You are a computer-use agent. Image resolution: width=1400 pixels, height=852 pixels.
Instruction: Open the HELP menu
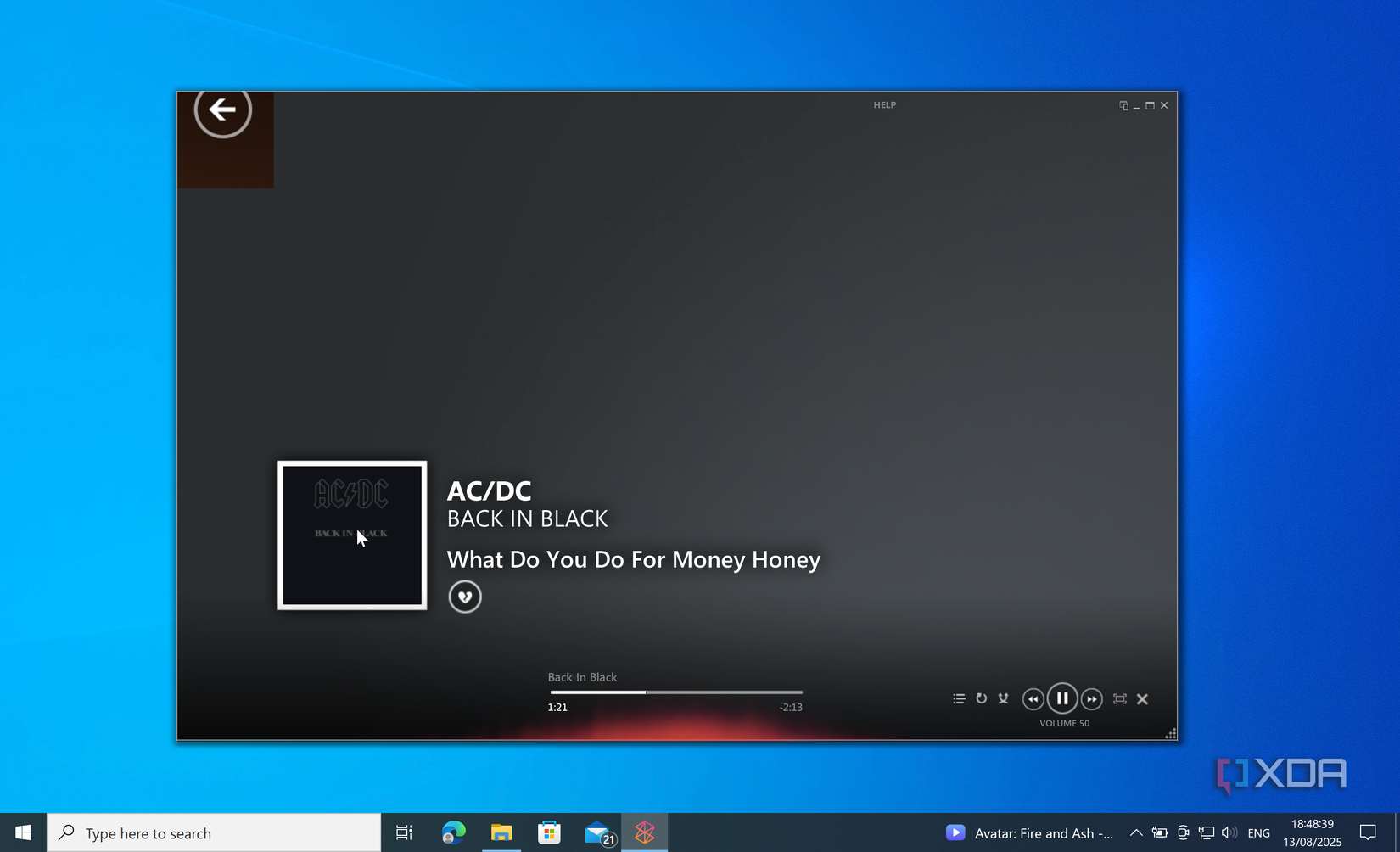[884, 104]
